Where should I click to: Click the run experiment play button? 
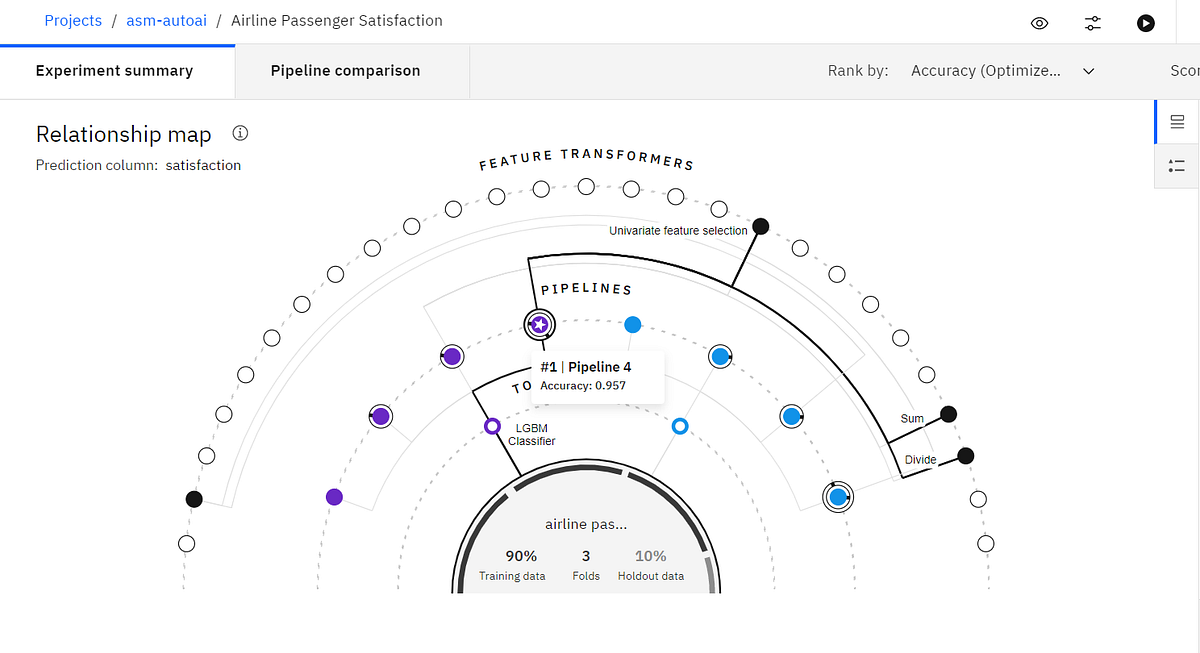(1146, 22)
